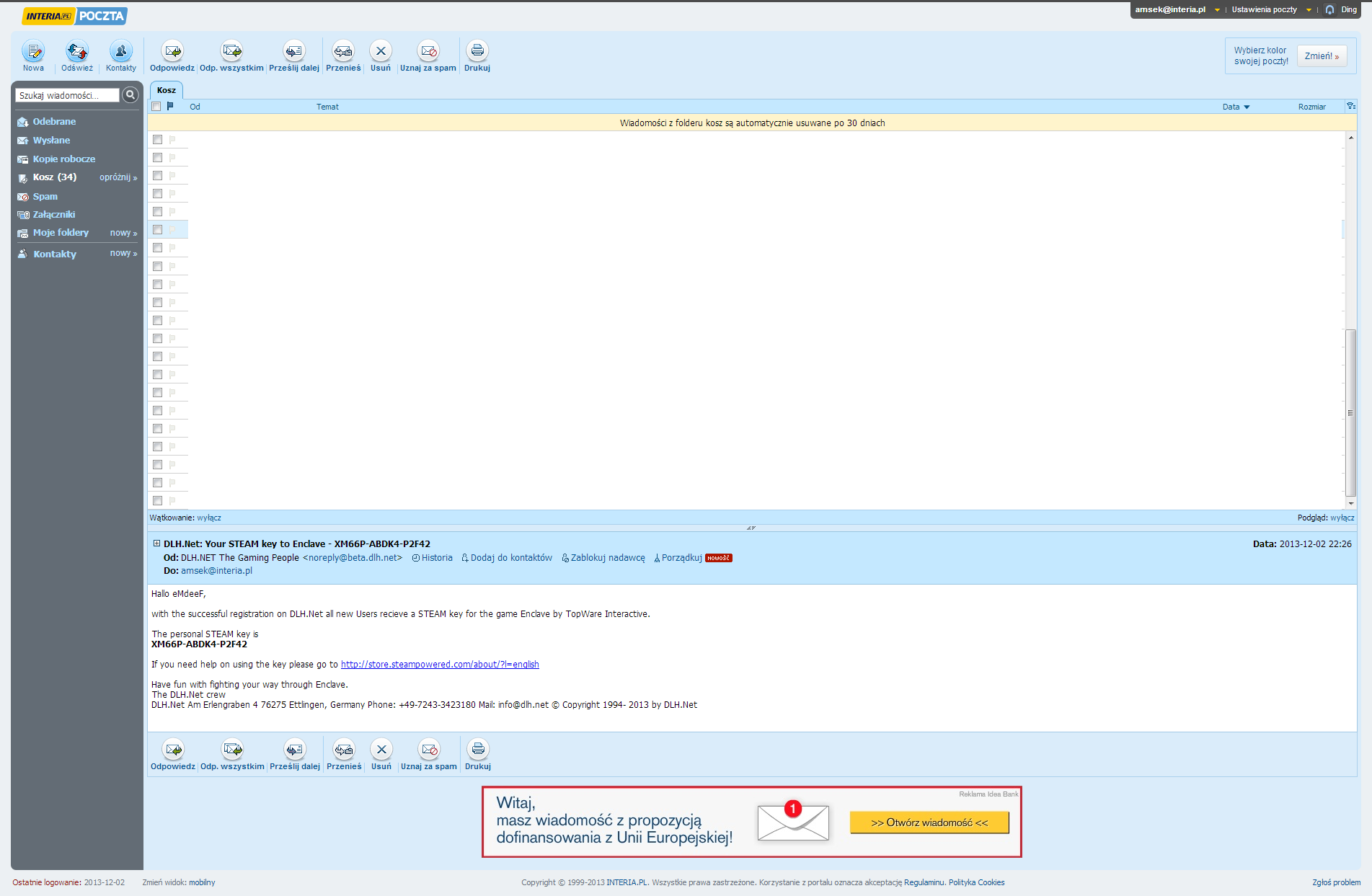Click the Ding headphones icon
This screenshot has height=896, width=1372.
1330,10
